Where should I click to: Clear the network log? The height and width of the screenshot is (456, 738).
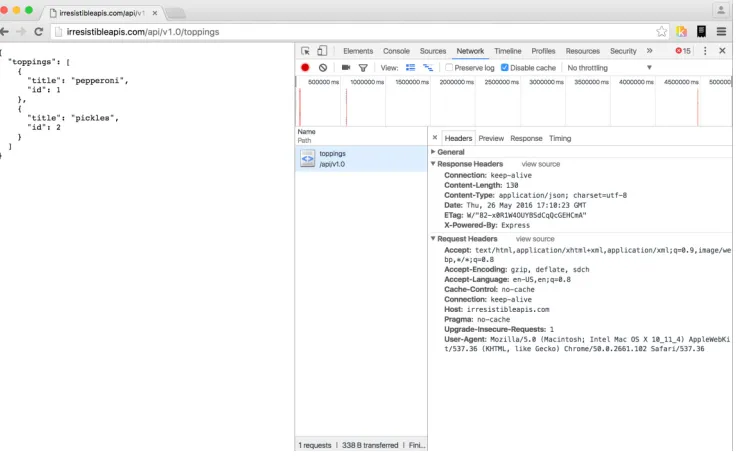click(x=323, y=68)
